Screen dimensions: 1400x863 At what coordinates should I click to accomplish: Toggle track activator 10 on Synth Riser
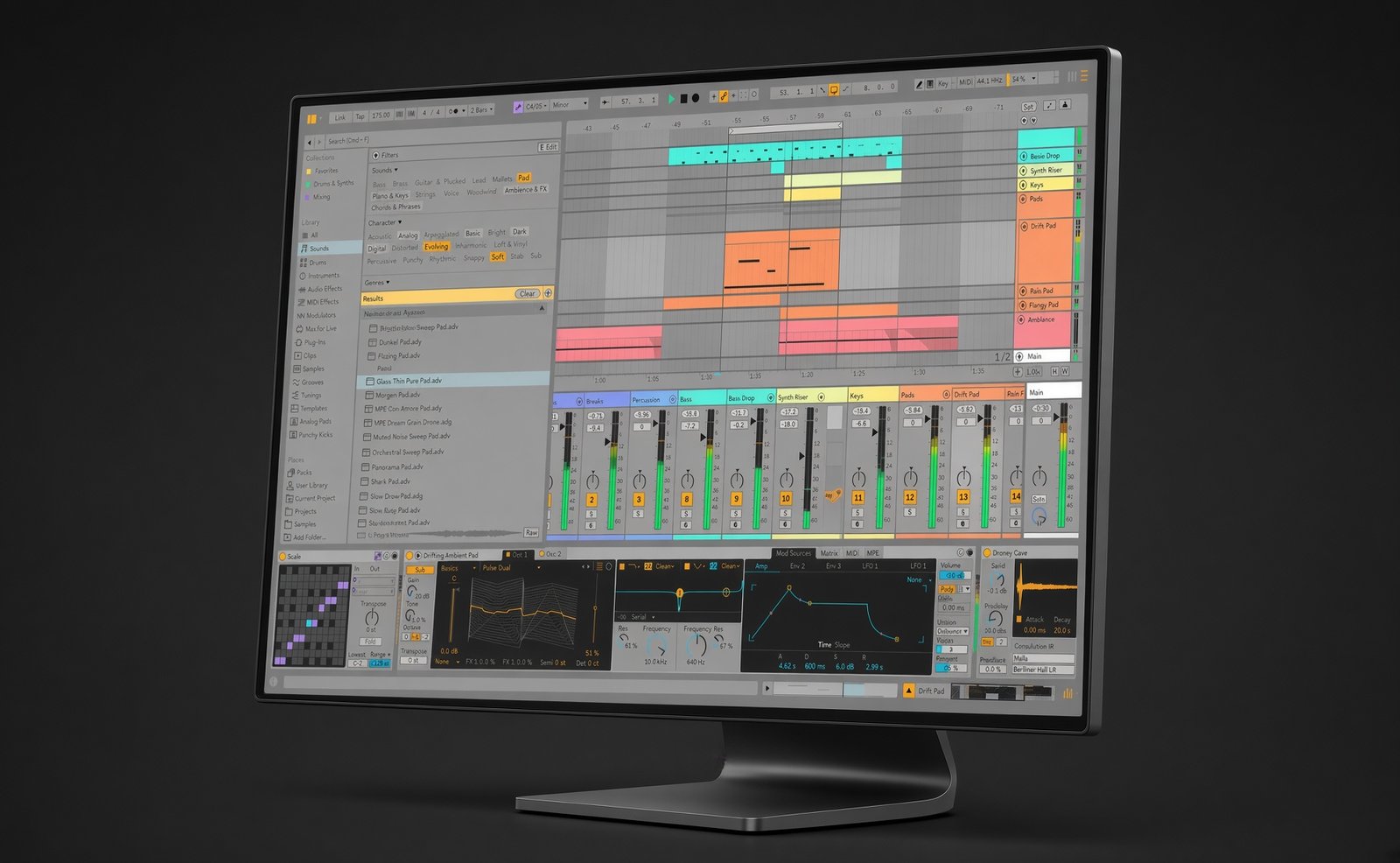click(785, 498)
